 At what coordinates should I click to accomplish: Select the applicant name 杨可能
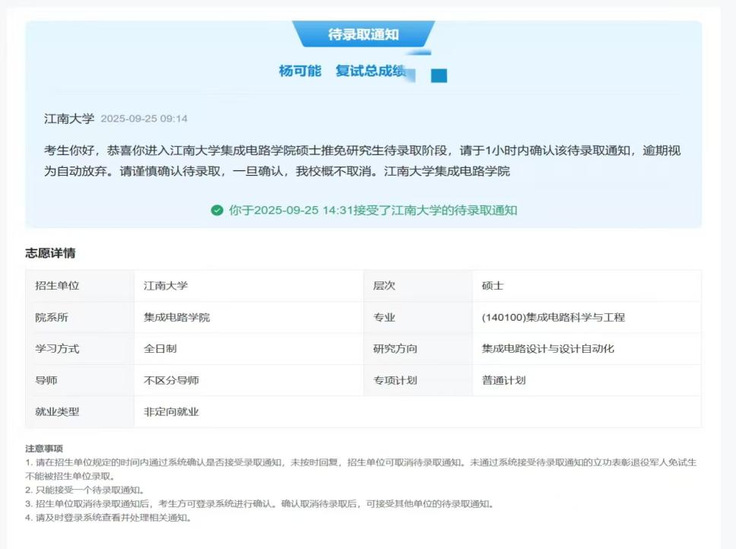click(300, 71)
